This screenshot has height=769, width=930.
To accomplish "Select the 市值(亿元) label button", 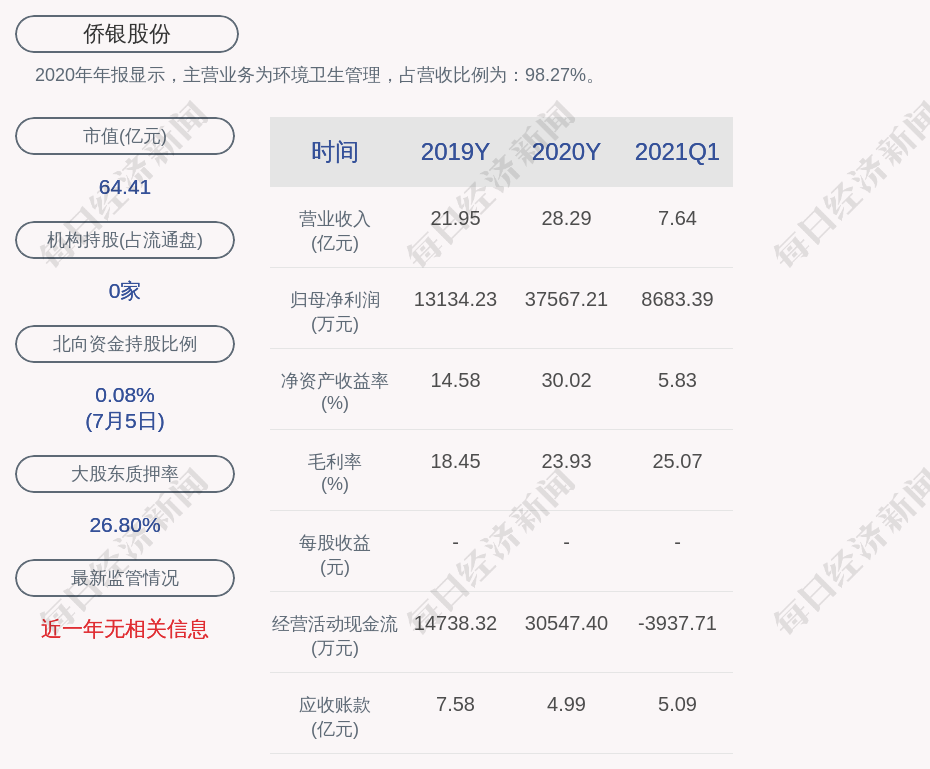I will (125, 136).
